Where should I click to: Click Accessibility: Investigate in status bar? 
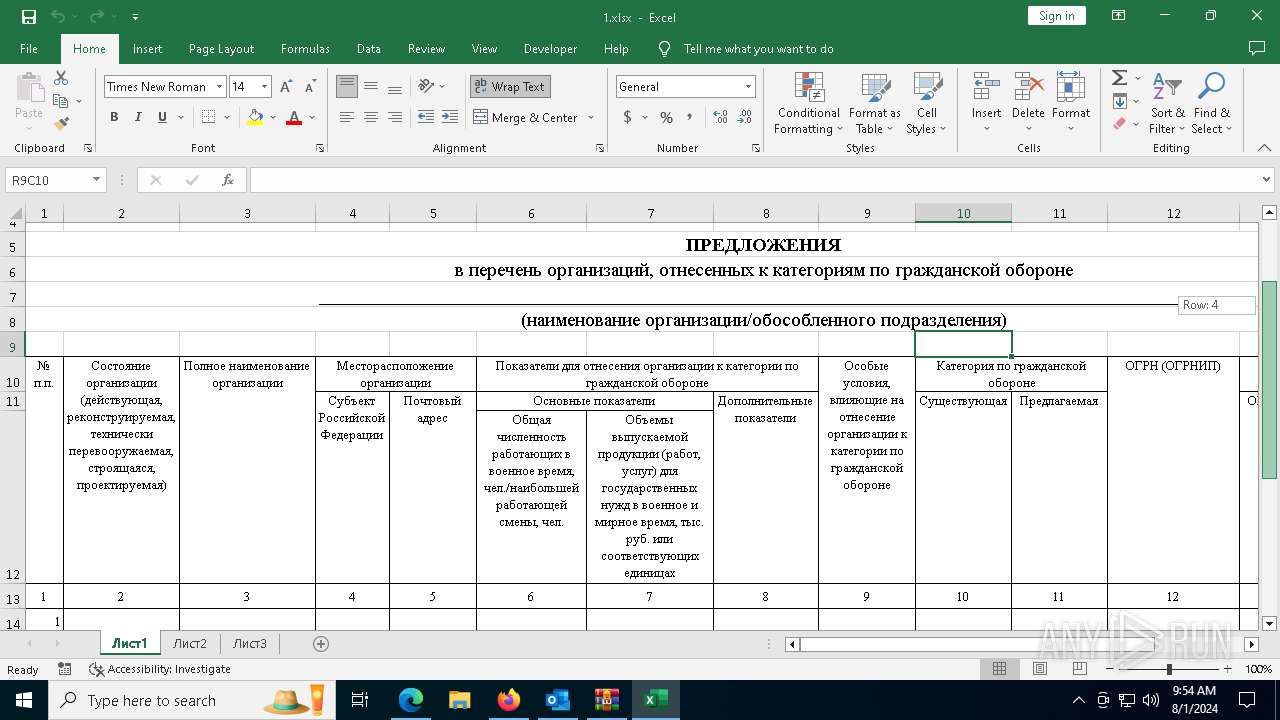pos(160,669)
